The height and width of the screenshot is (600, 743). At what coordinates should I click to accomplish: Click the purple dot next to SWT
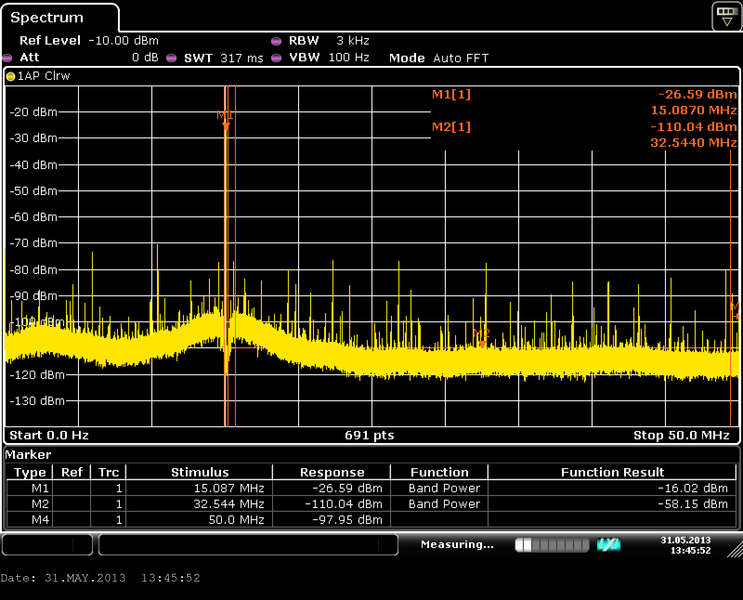tap(171, 58)
